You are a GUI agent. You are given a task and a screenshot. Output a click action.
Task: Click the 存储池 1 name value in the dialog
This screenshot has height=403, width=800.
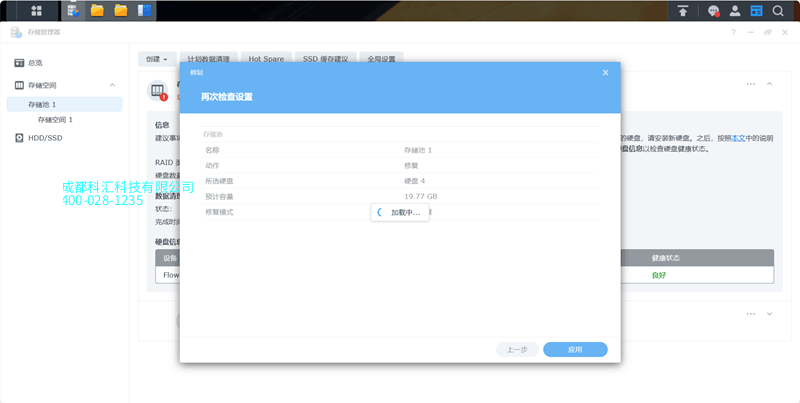[418, 150]
